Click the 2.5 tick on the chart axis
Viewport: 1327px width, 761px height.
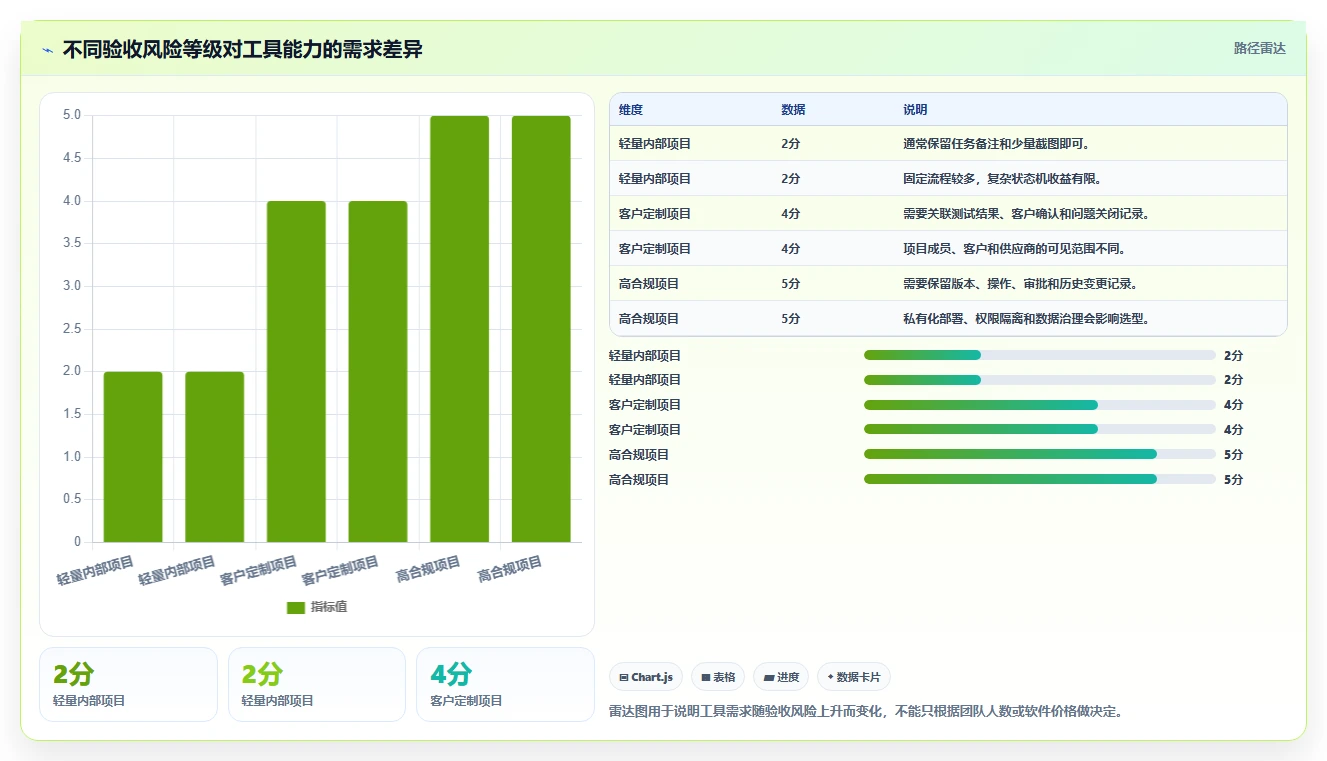[72, 329]
